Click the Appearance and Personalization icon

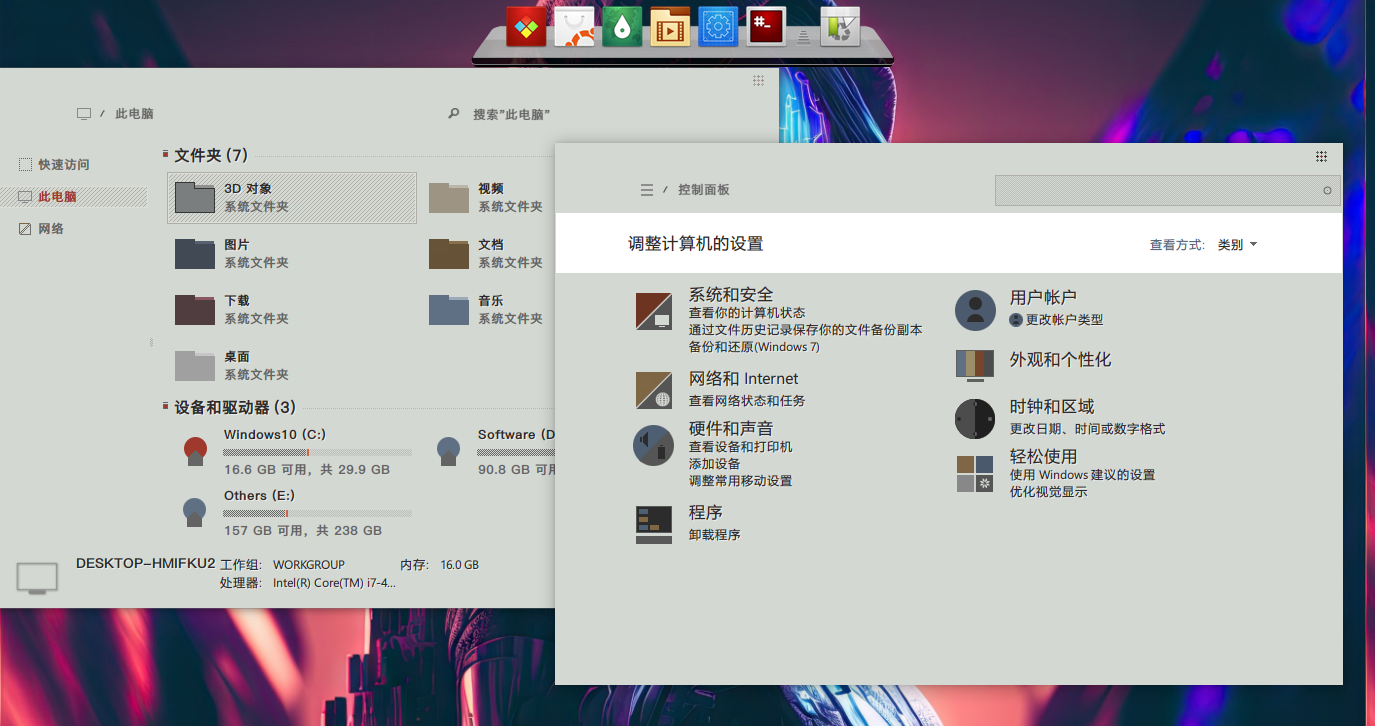point(975,365)
